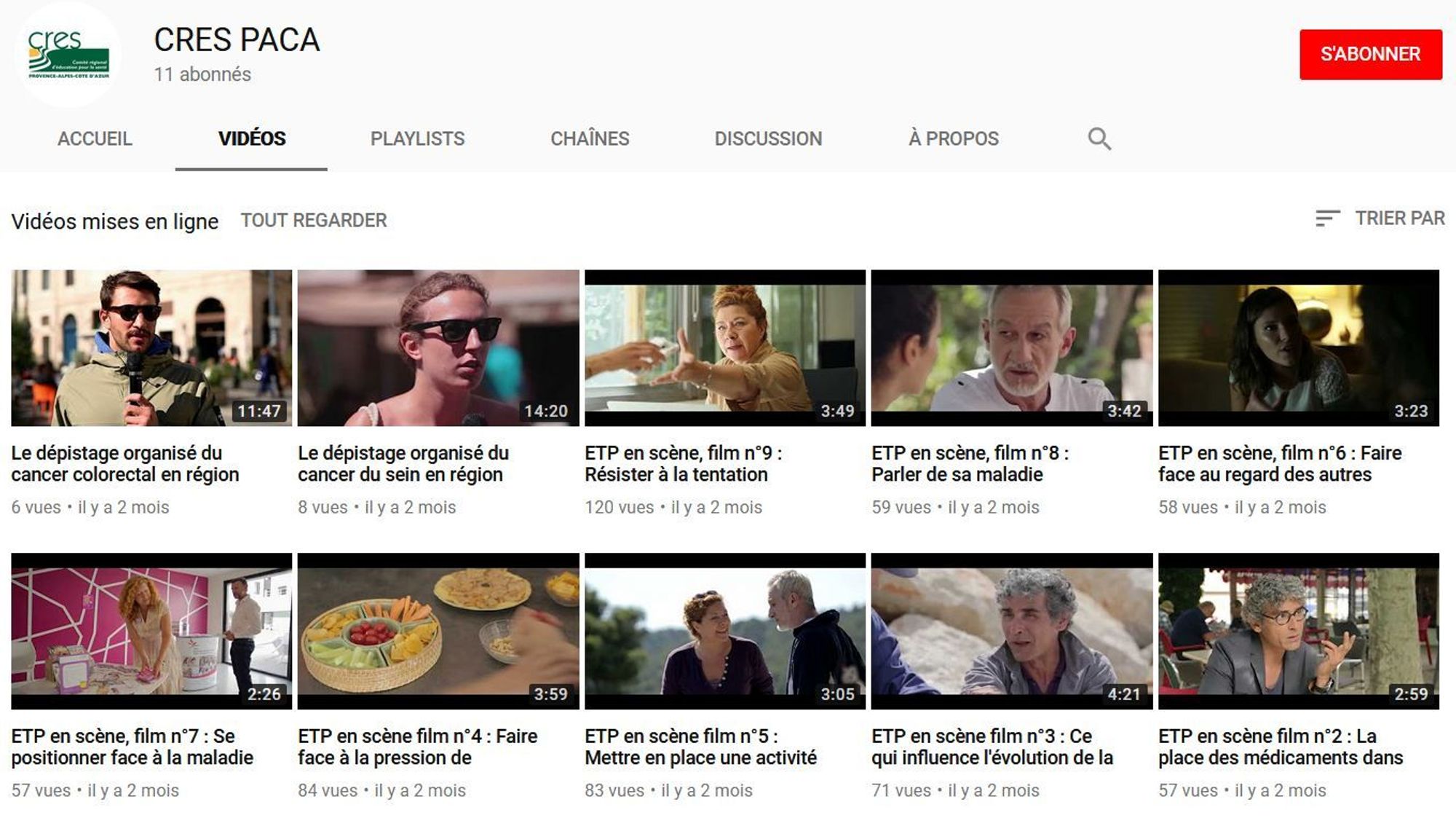Open the ACCUEIL tab
Screen dimensions: 1456x826
click(x=95, y=138)
